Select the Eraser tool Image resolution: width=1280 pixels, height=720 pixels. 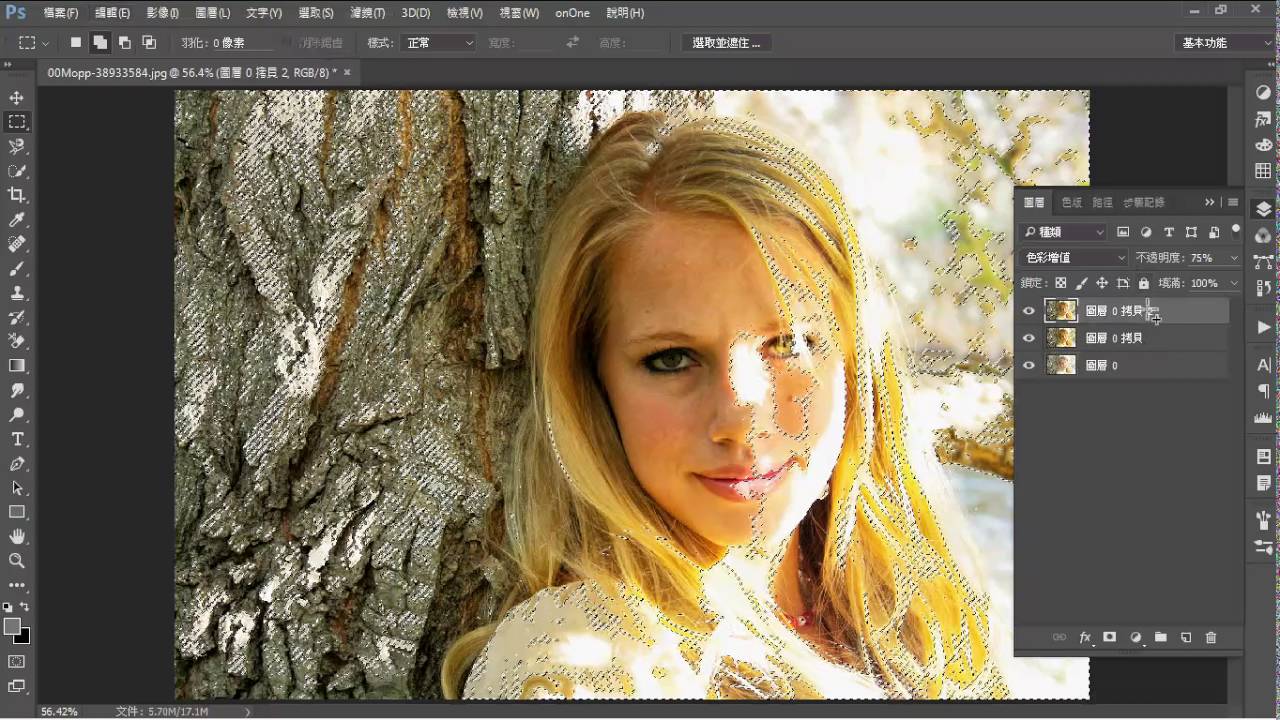click(17, 342)
